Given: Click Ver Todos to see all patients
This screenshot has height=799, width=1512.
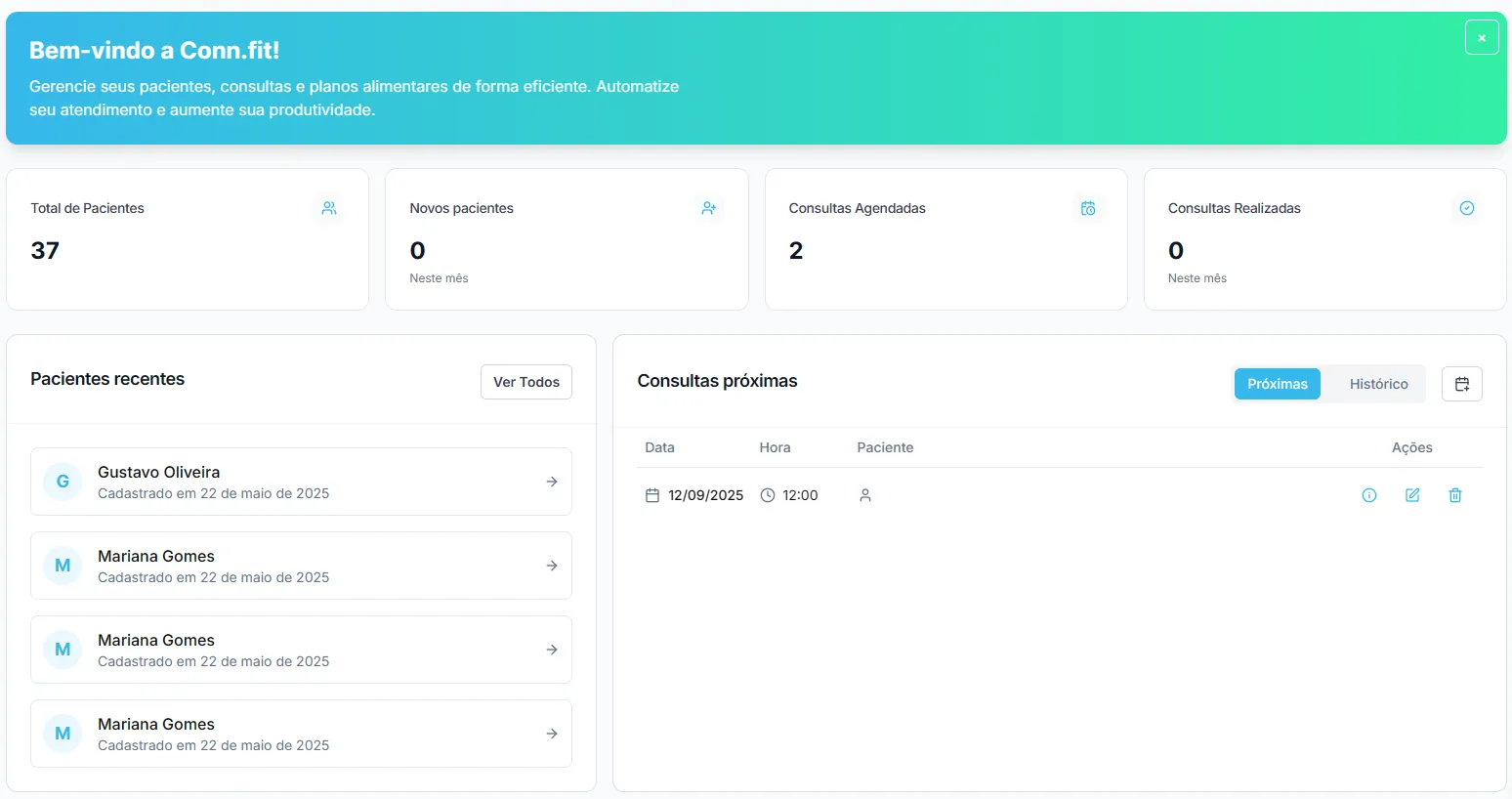Looking at the screenshot, I should pos(525,382).
